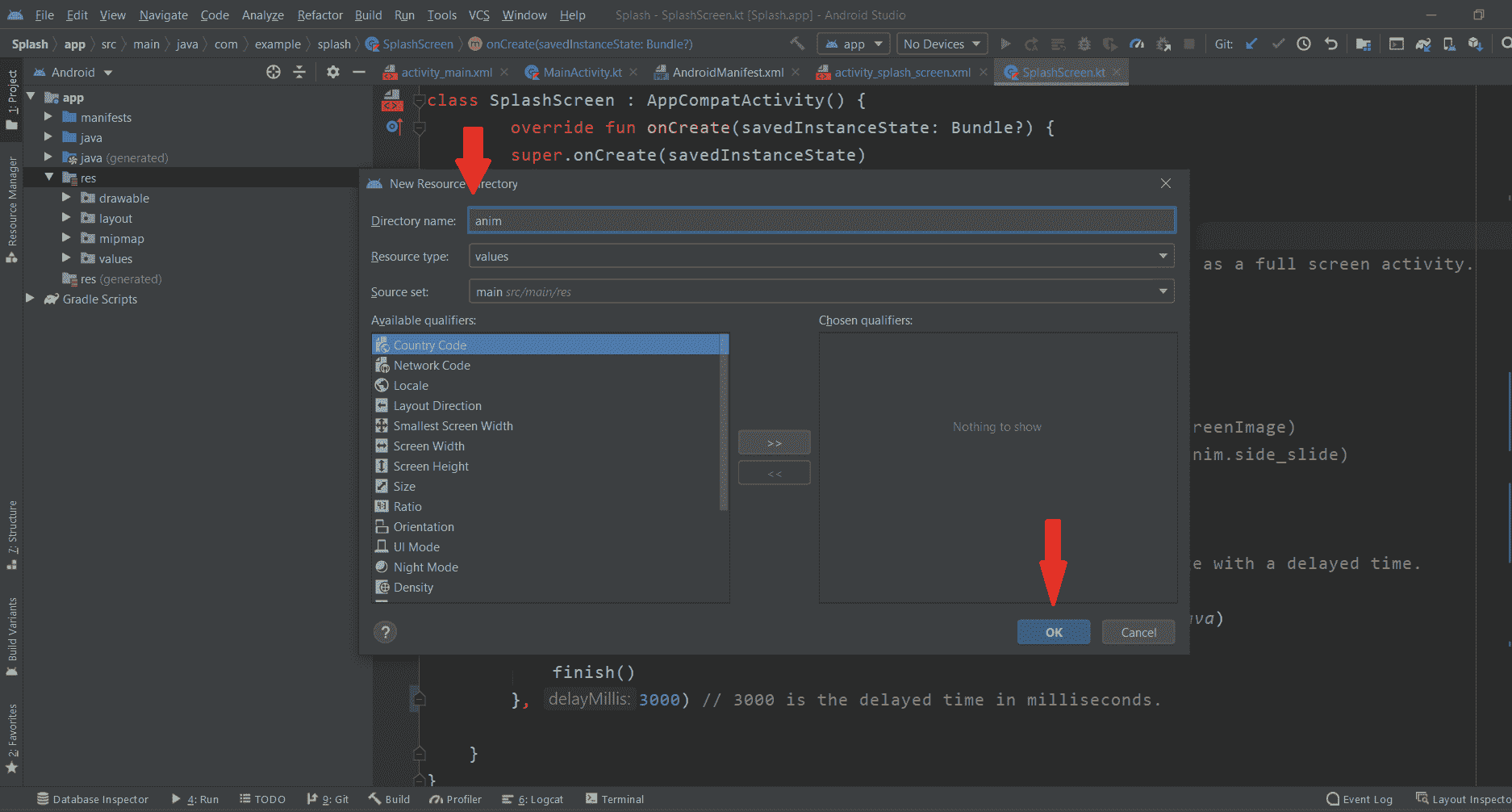Expand the drawable folder
Viewport: 1512px width, 812px height.
[x=66, y=198]
